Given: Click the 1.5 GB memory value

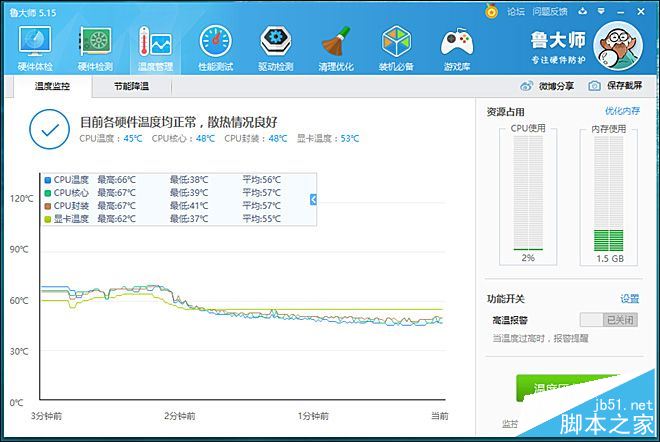Looking at the screenshot, I should [x=610, y=258].
